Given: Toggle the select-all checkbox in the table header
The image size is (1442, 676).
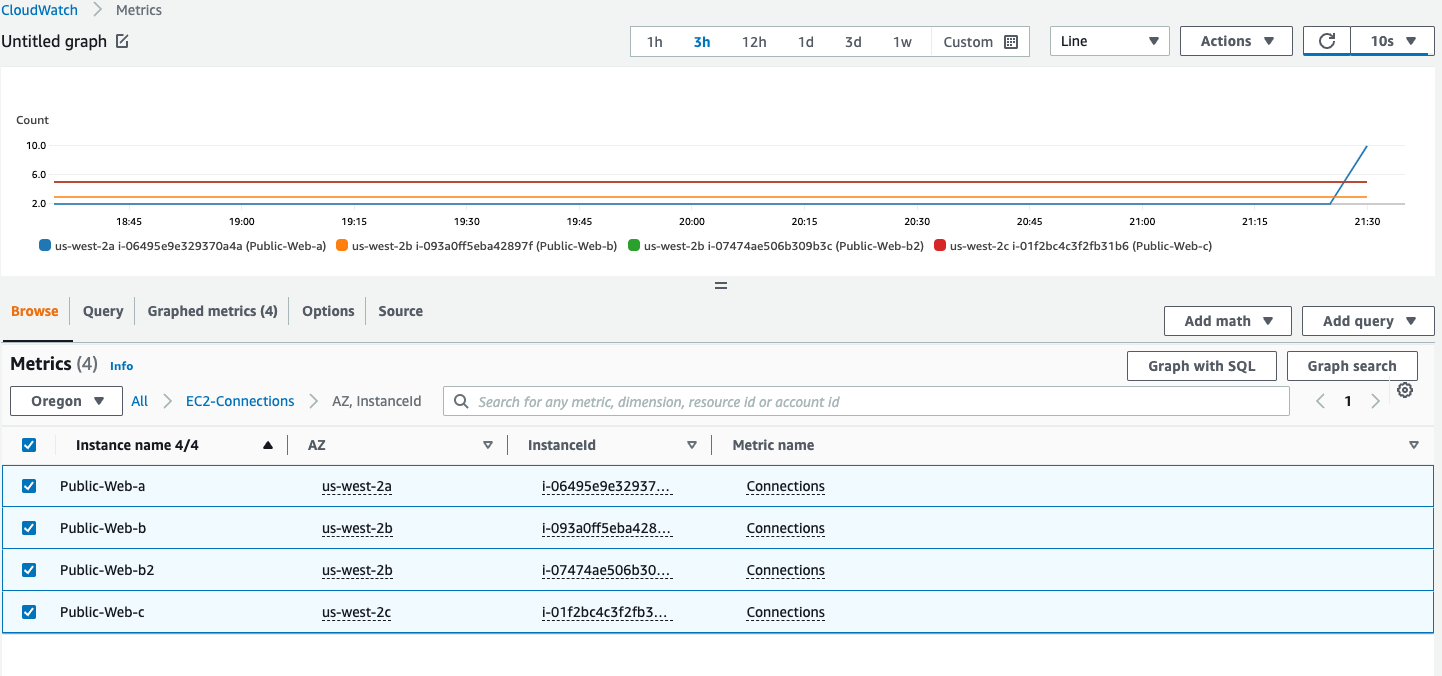Looking at the screenshot, I should (29, 444).
